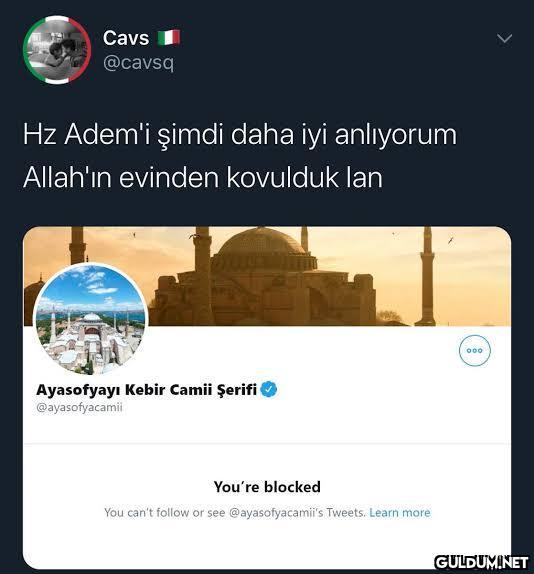Viewport: 534px width, 574px height.
Task: Open the Cavs display name
Action: (126, 38)
